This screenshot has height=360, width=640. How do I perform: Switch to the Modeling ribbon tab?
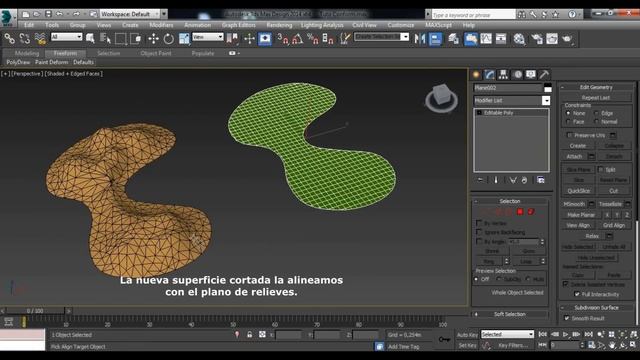[x=27, y=53]
